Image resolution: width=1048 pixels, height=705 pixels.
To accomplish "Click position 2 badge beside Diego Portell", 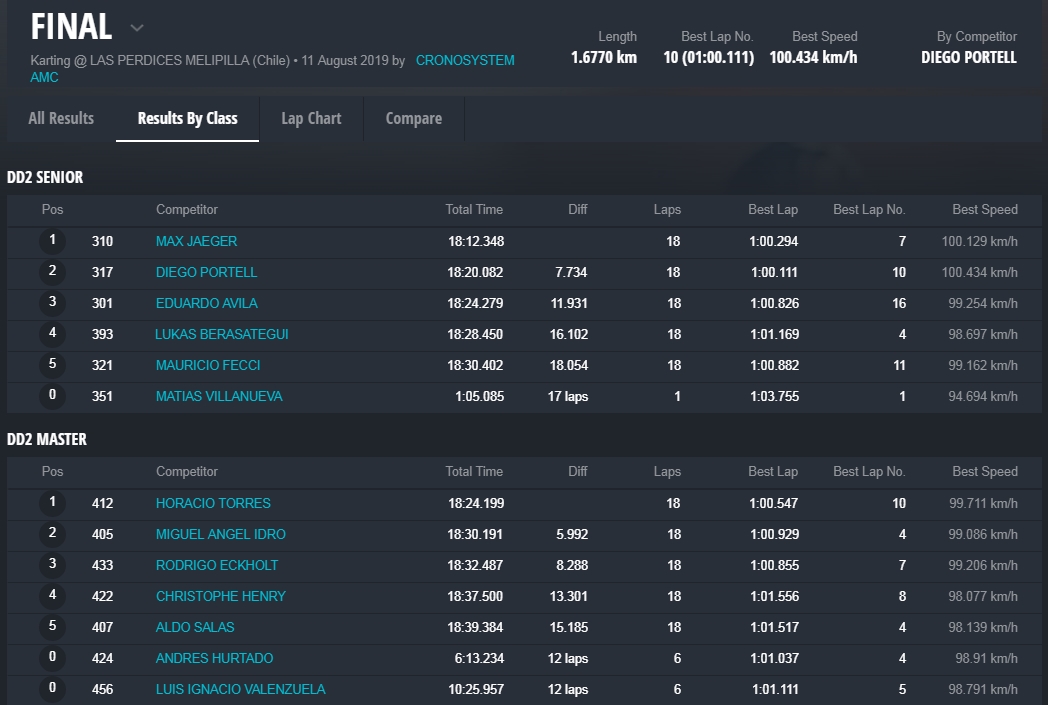I will [x=52, y=272].
